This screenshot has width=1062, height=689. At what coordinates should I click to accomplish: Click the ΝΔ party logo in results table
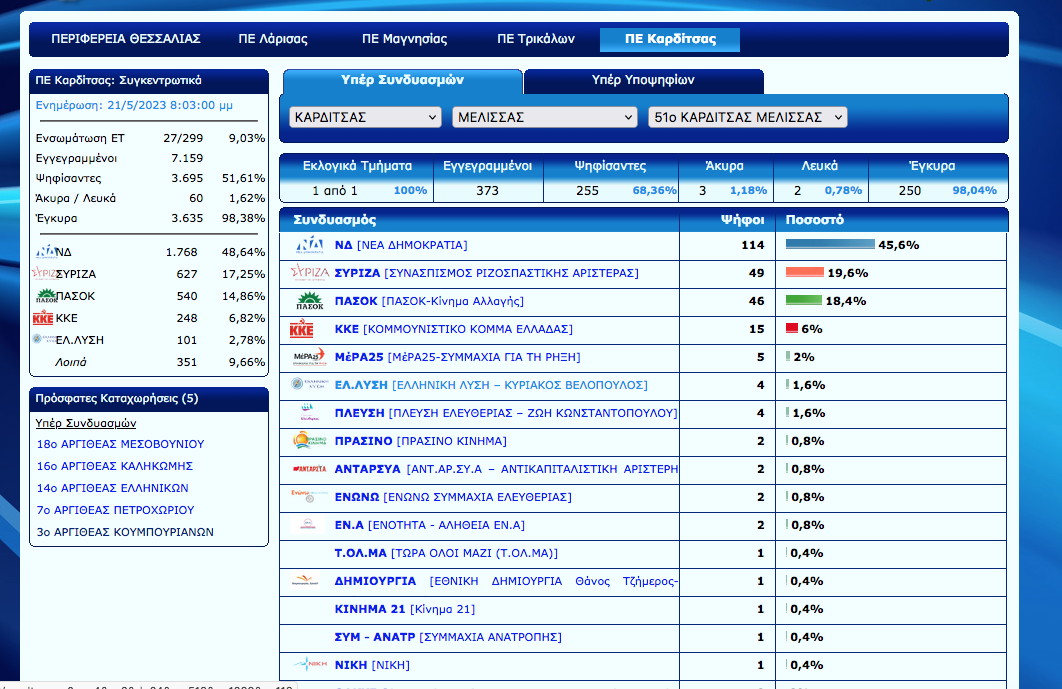pos(309,245)
